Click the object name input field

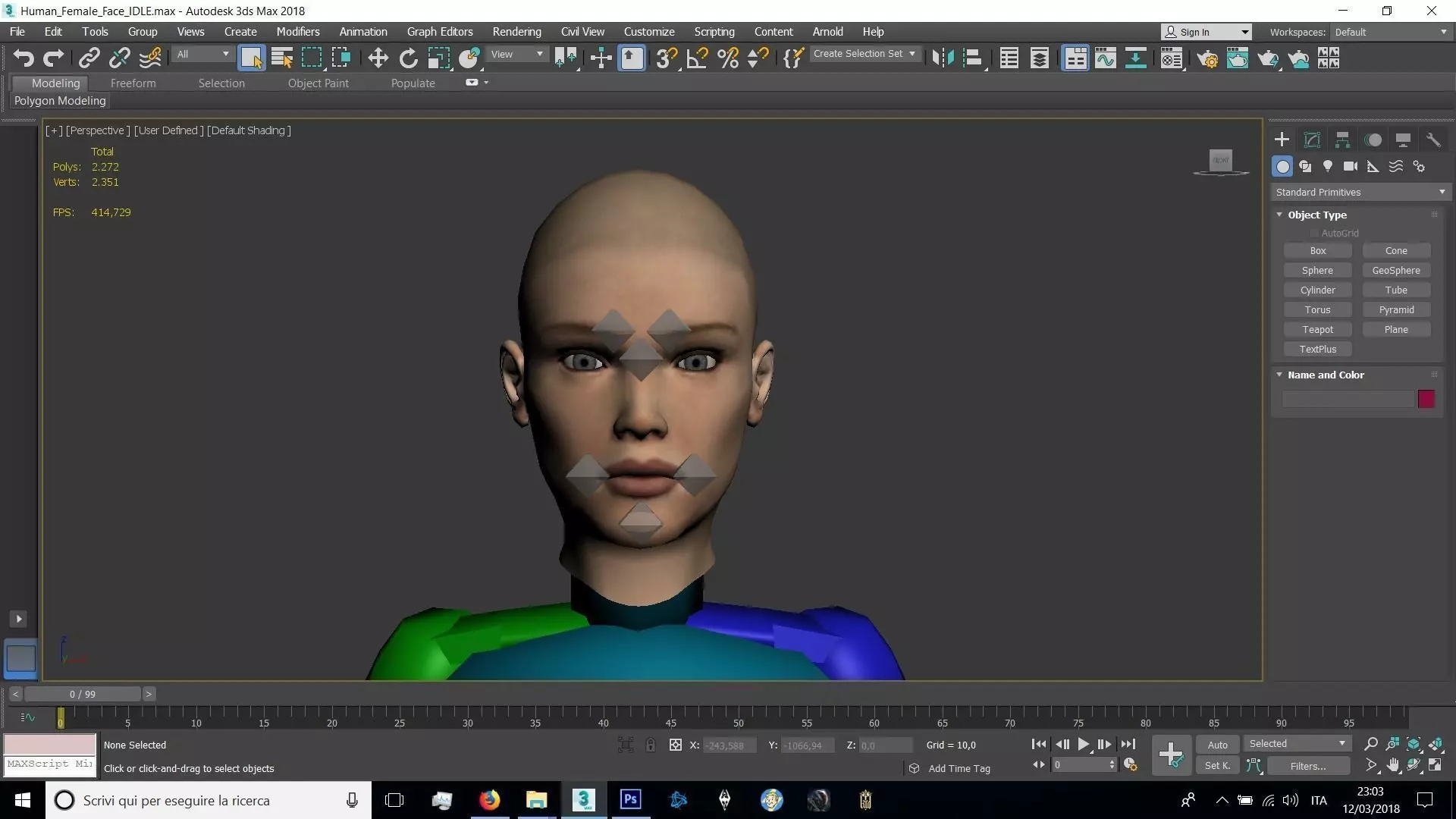point(1348,399)
